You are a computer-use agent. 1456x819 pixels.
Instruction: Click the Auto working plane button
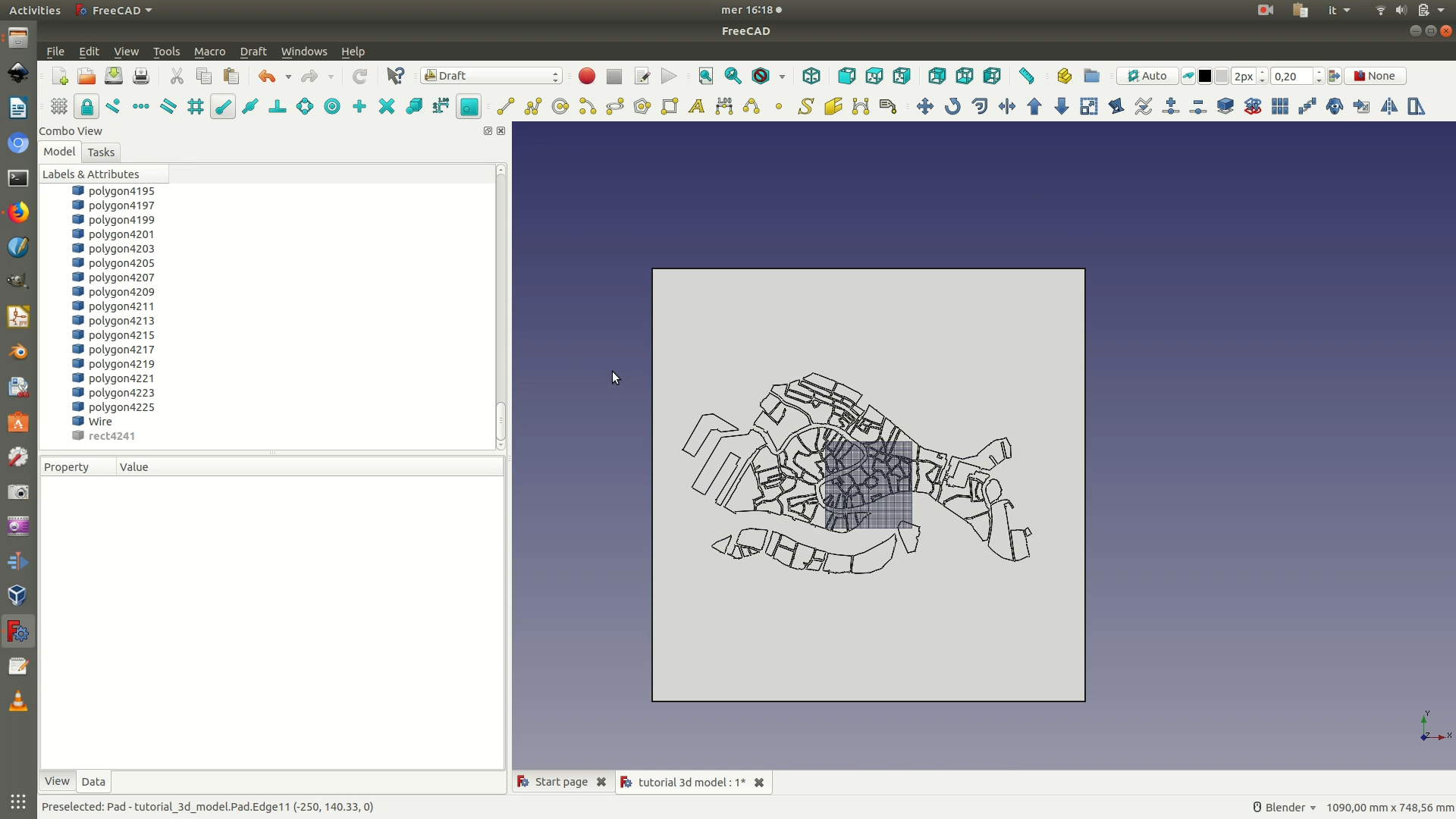click(x=1147, y=76)
